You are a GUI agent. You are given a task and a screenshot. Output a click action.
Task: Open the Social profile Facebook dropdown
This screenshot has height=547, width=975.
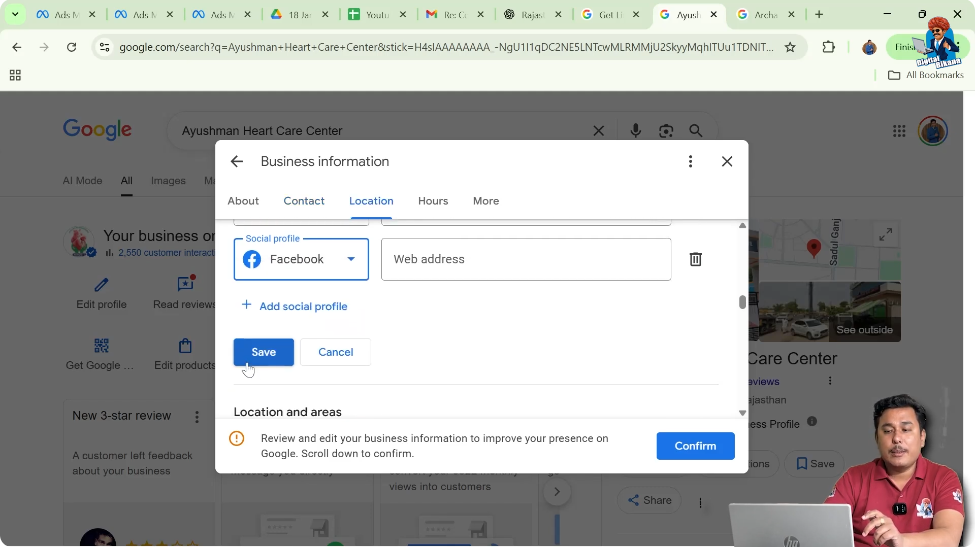point(301,259)
